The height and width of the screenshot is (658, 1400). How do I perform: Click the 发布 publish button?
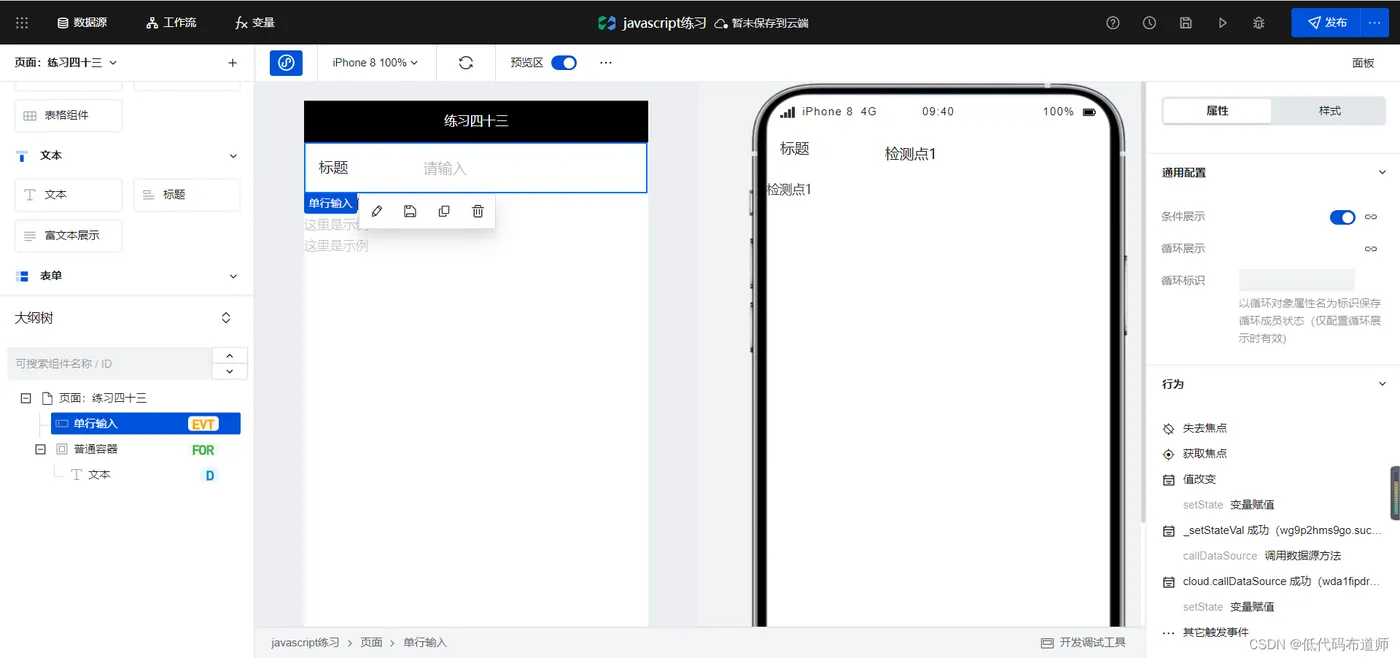pos(1326,22)
